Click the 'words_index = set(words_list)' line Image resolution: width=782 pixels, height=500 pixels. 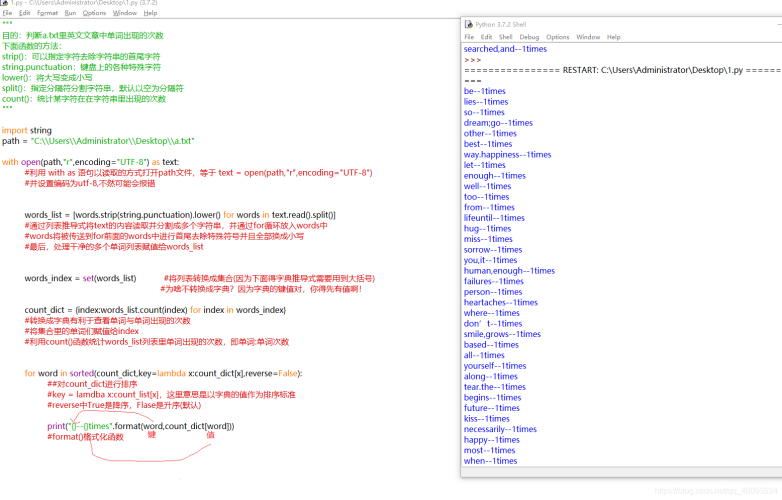80,278
